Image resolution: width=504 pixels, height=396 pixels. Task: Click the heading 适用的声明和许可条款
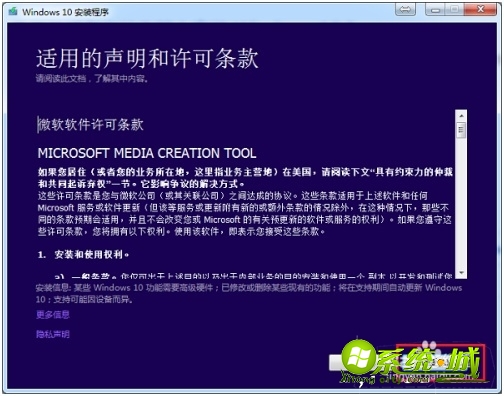(147, 58)
